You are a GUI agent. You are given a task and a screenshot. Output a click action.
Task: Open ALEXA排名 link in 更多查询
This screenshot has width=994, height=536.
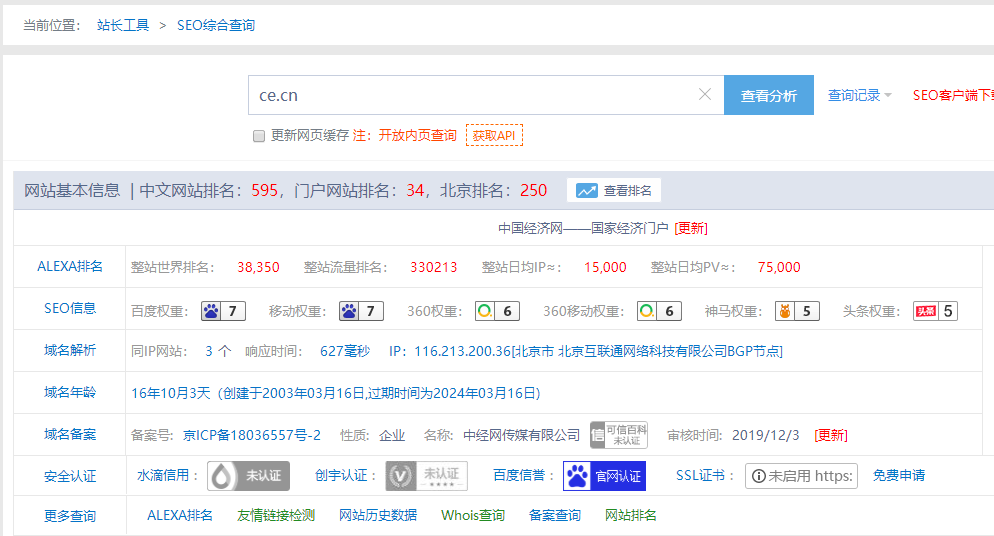tap(180, 515)
